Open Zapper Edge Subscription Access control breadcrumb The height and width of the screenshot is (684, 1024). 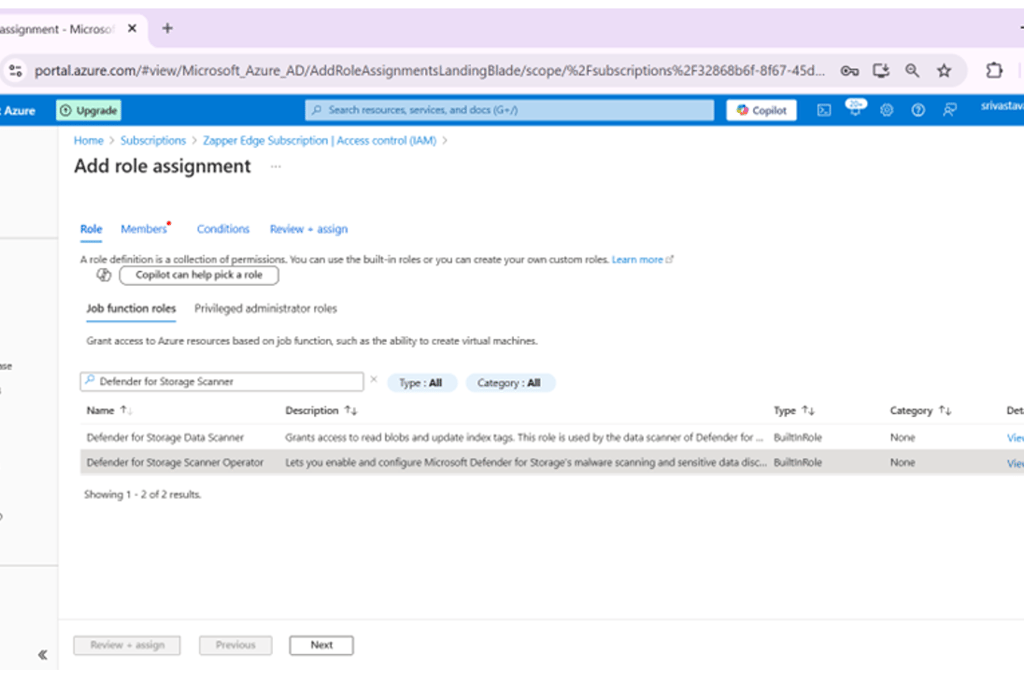(x=319, y=140)
